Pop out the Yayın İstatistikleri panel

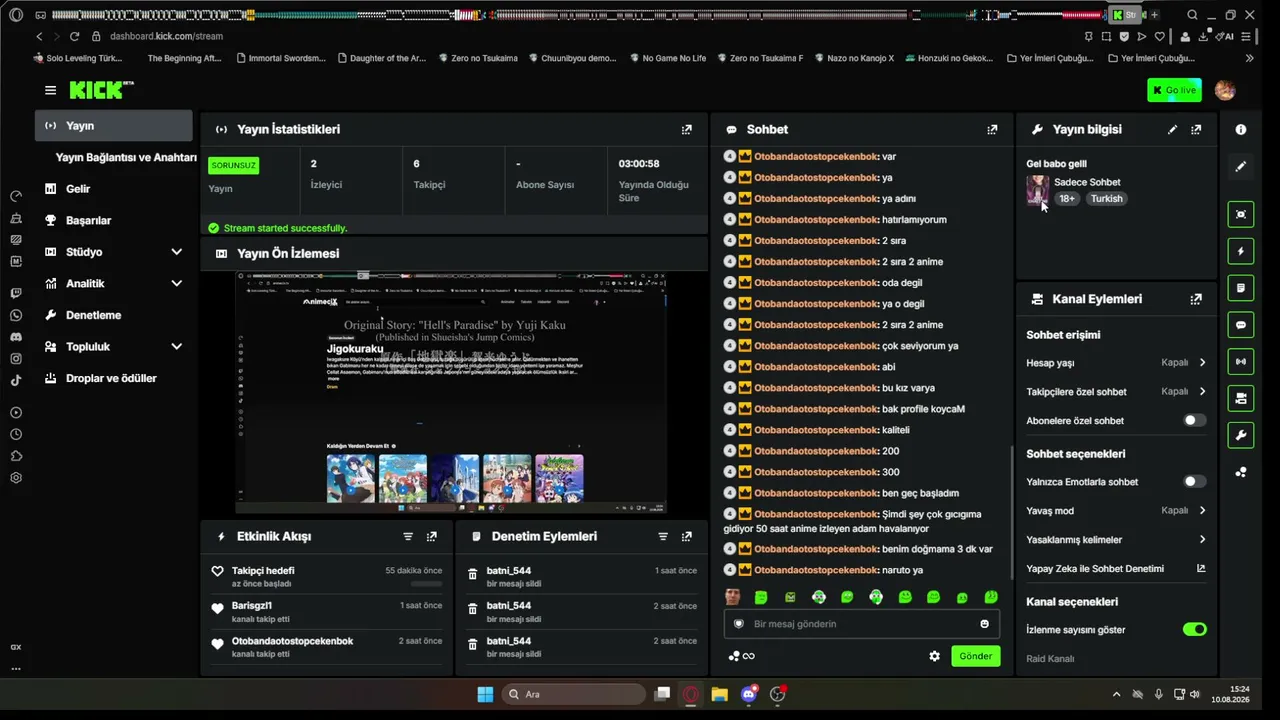pyautogui.click(x=686, y=130)
